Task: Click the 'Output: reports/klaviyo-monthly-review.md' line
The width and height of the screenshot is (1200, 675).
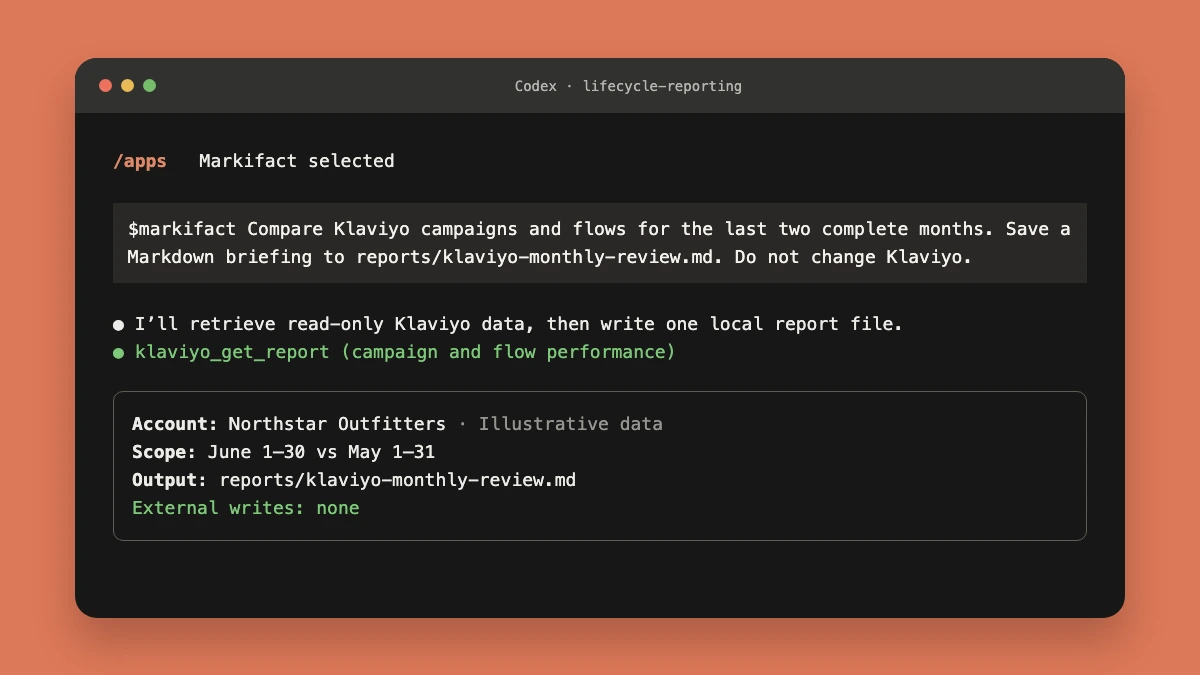Action: pyautogui.click(x=354, y=480)
